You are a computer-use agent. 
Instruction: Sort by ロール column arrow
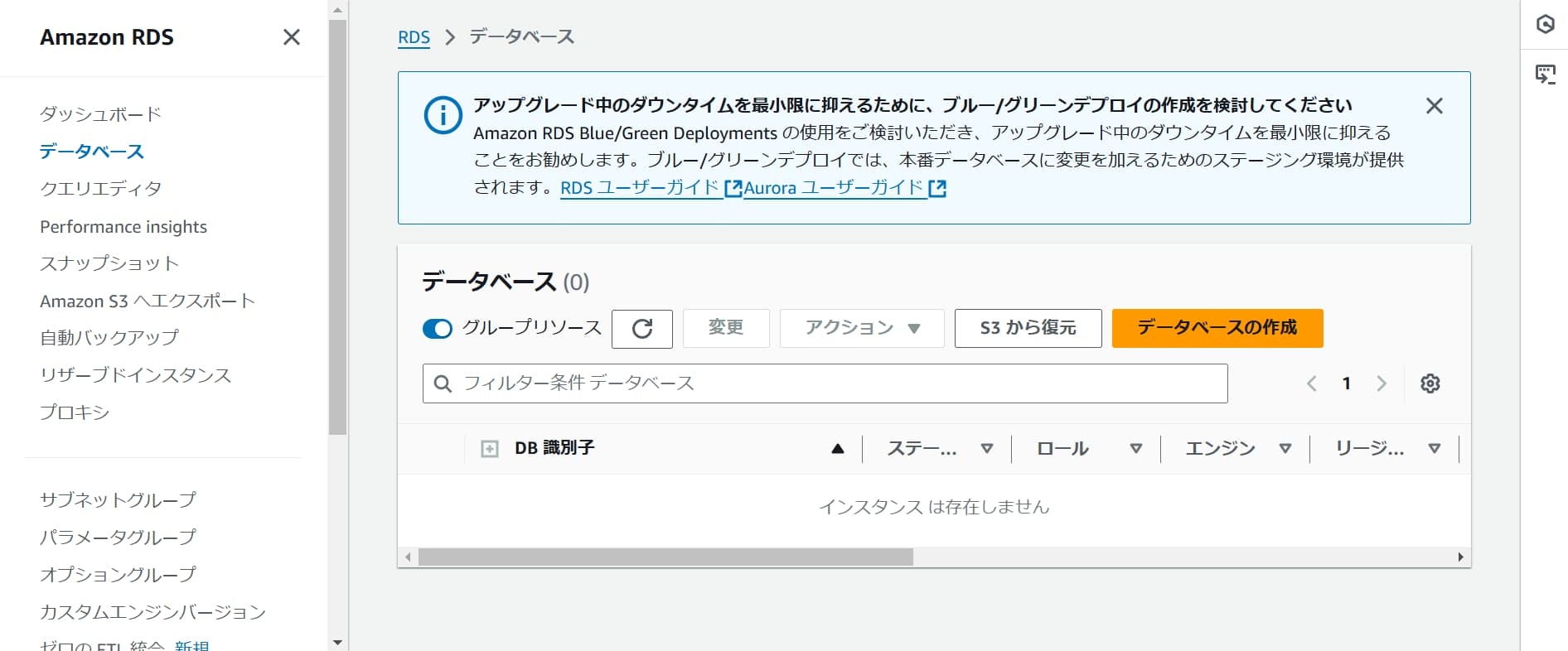pyautogui.click(x=1136, y=449)
